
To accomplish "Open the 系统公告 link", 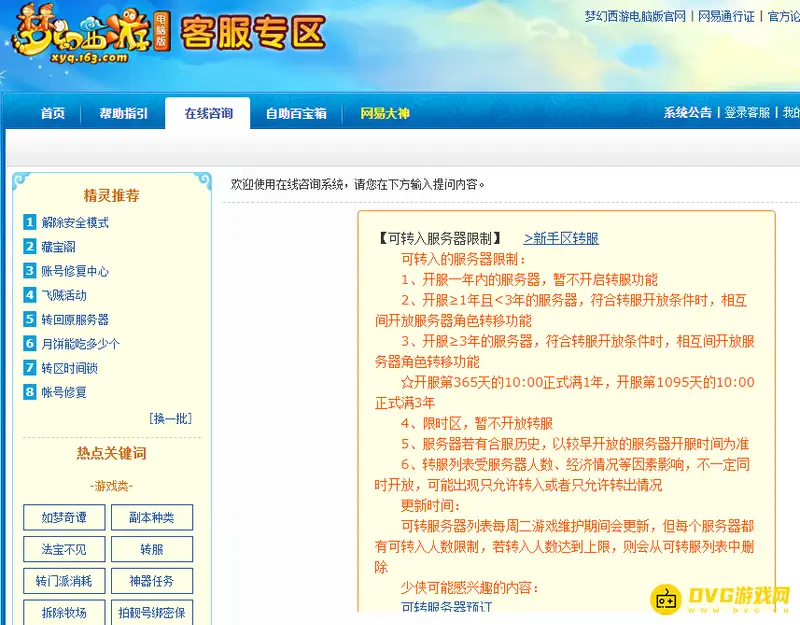I will [x=687, y=112].
